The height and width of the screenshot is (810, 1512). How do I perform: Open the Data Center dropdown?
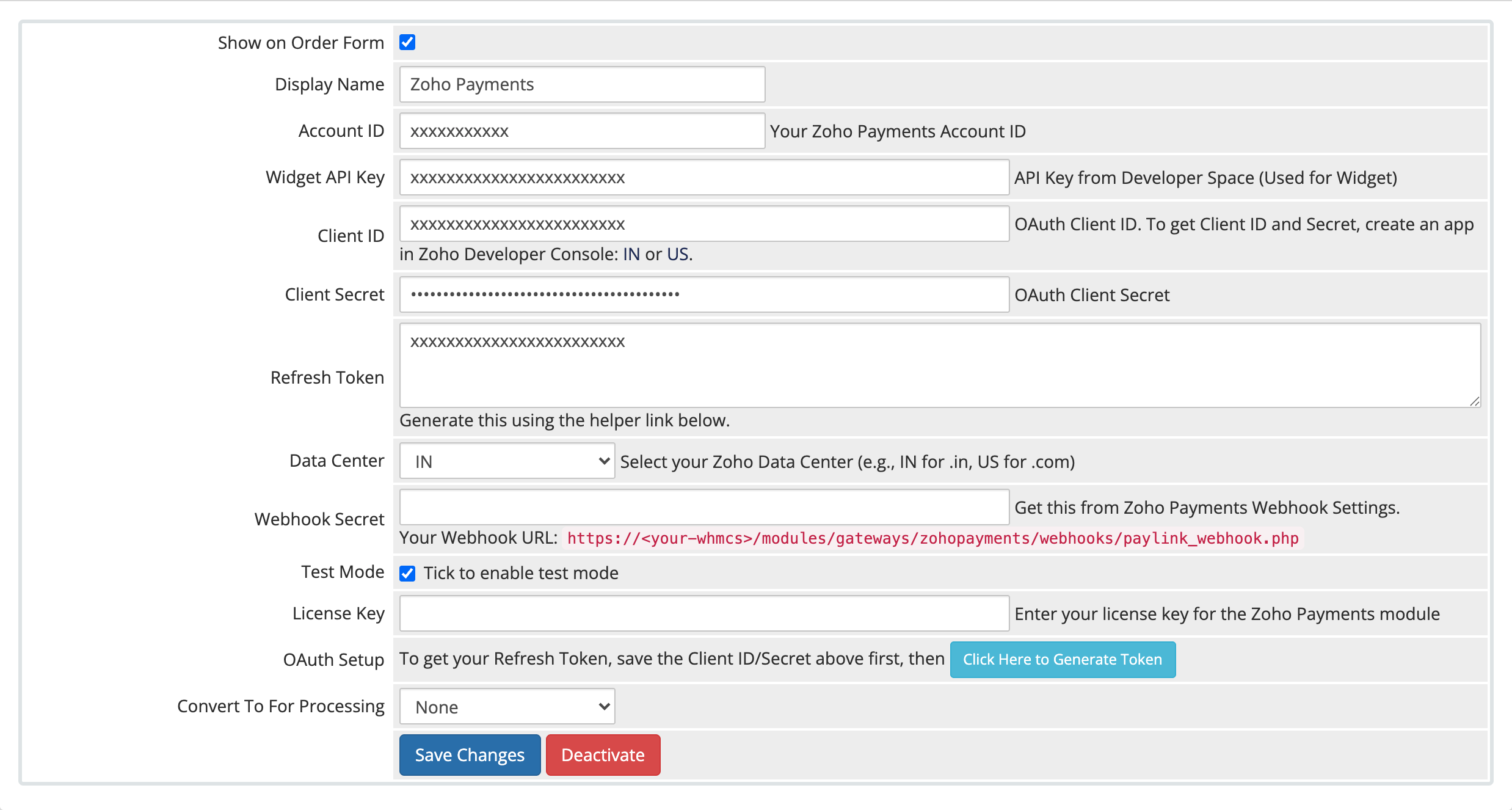pos(507,461)
